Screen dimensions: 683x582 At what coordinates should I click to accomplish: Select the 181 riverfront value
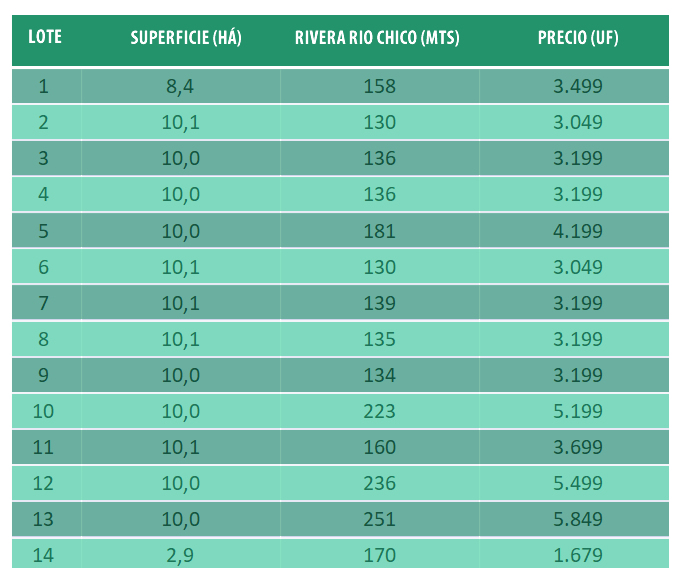point(380,231)
